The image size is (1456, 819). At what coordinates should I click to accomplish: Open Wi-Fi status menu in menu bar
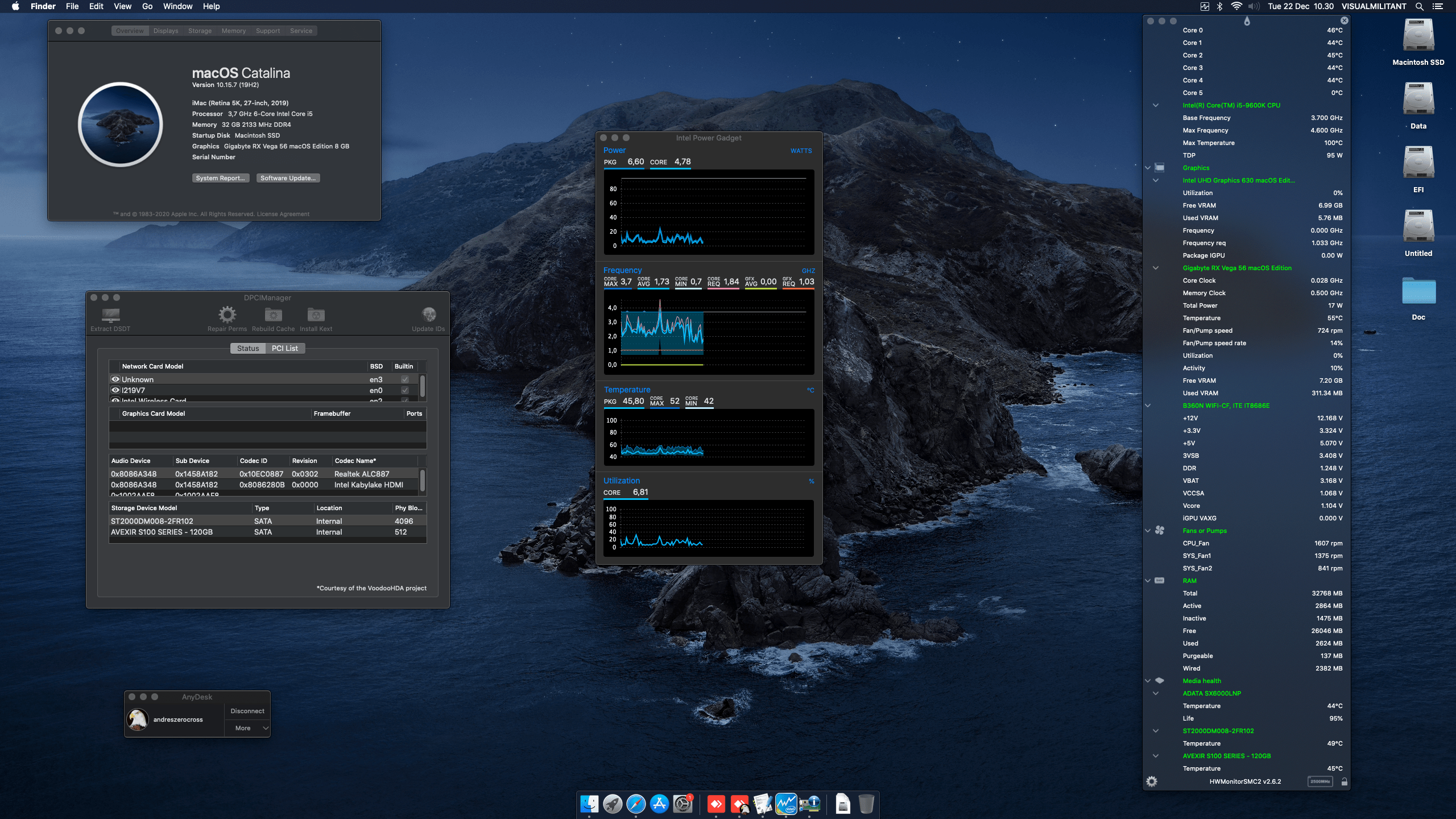pos(1236,6)
